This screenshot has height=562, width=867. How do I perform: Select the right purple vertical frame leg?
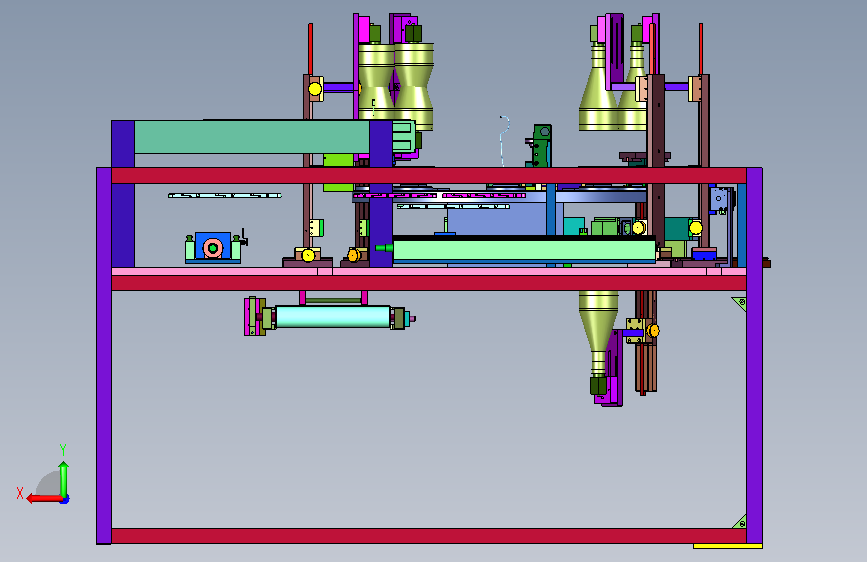[754, 356]
